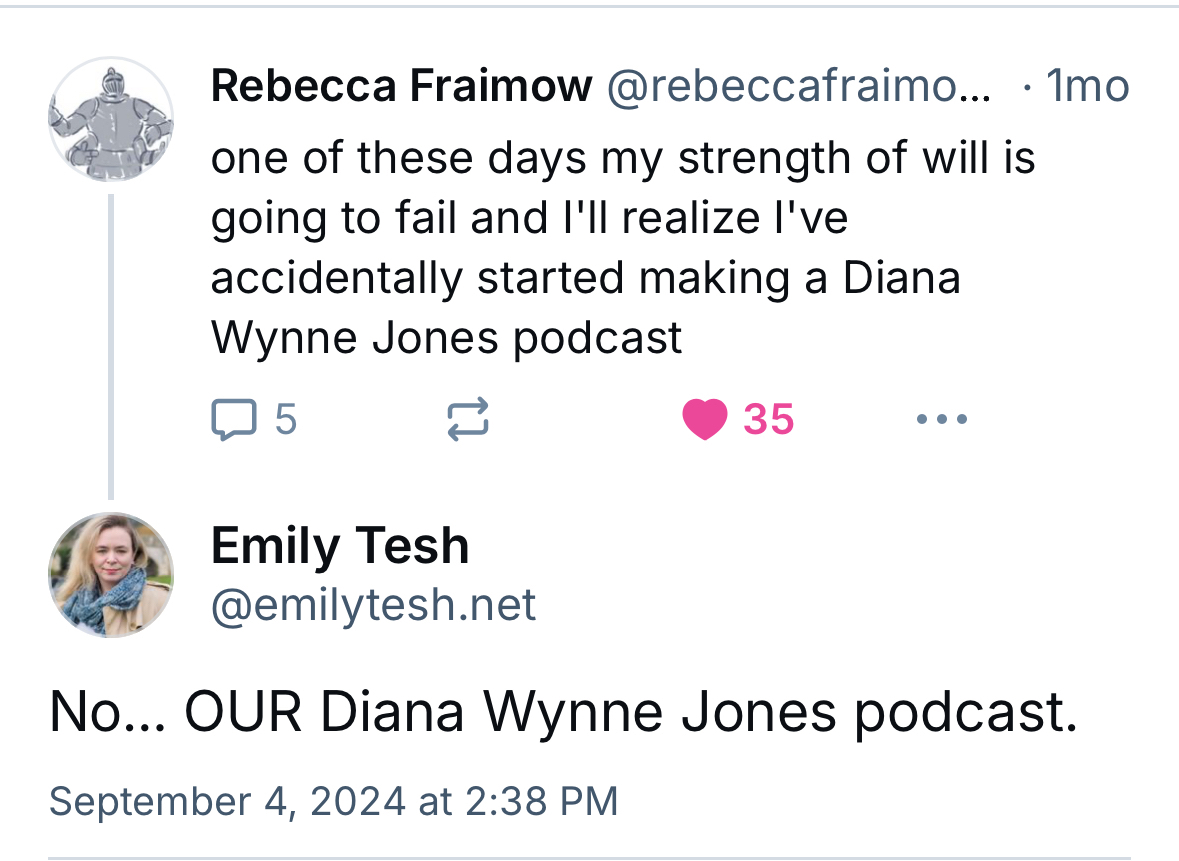
Task: Open the repost arrows menu
Action: tap(466, 420)
